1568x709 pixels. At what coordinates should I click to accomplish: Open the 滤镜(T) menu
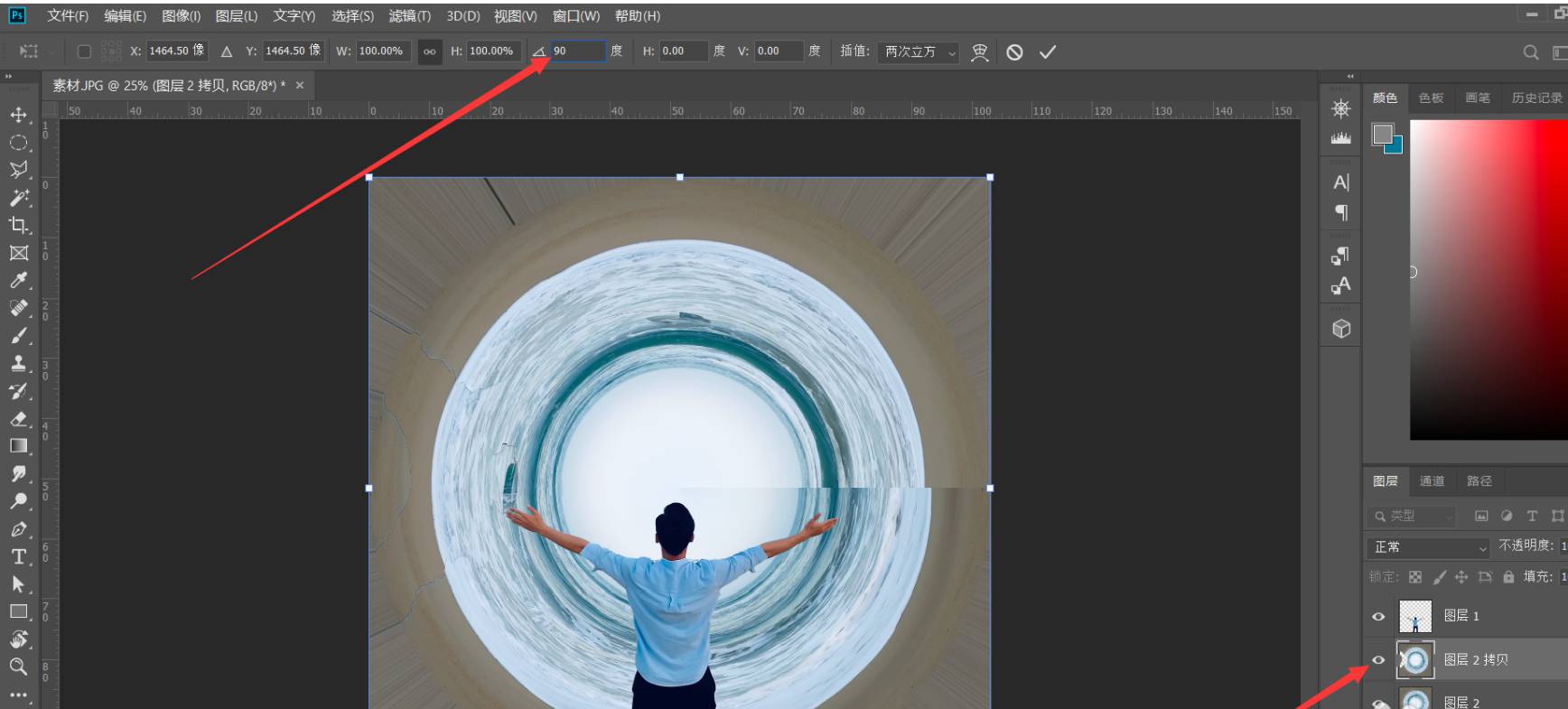(409, 16)
